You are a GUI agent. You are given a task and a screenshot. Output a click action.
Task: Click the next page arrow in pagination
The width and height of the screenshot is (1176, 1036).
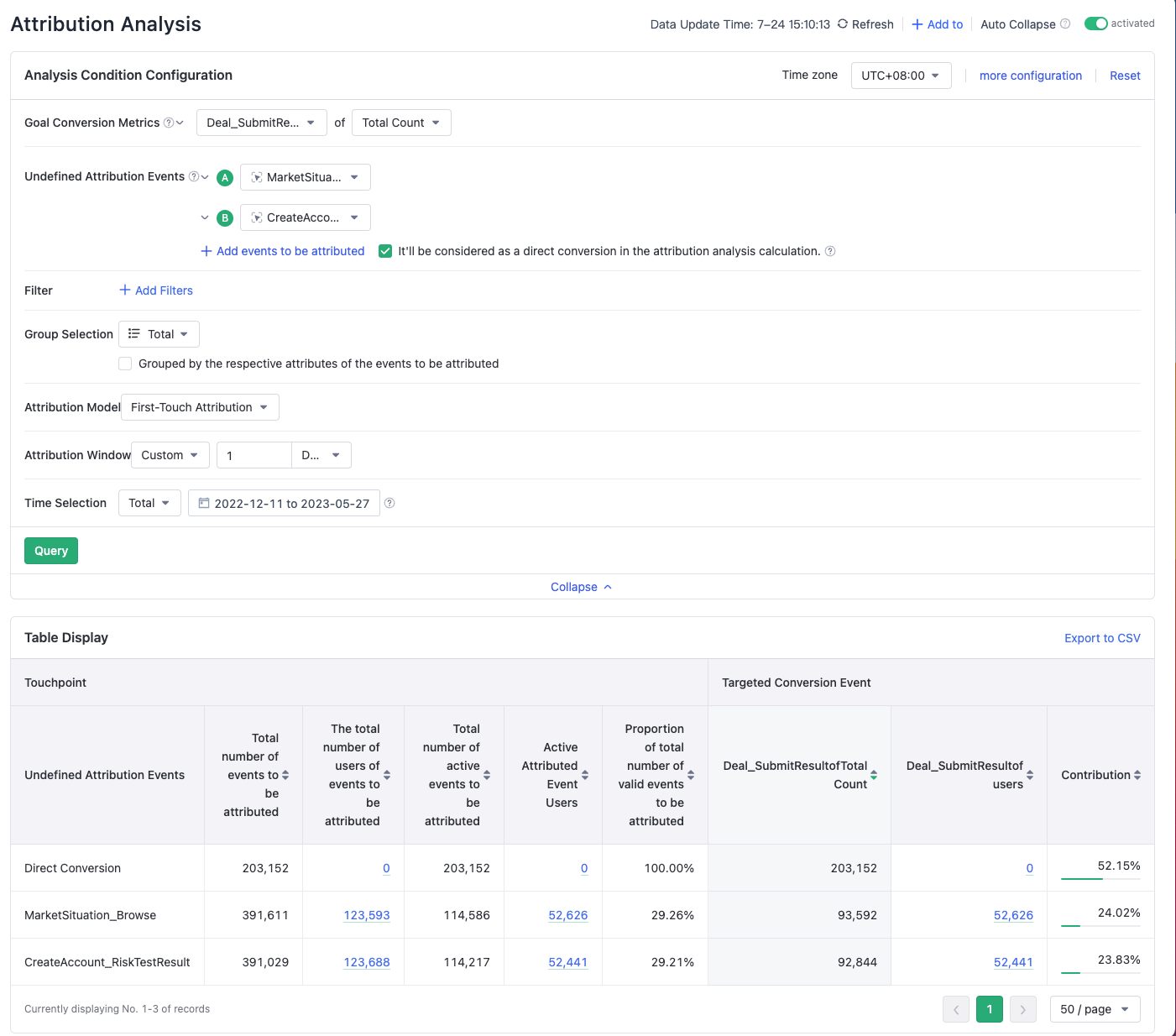[x=1022, y=1009]
